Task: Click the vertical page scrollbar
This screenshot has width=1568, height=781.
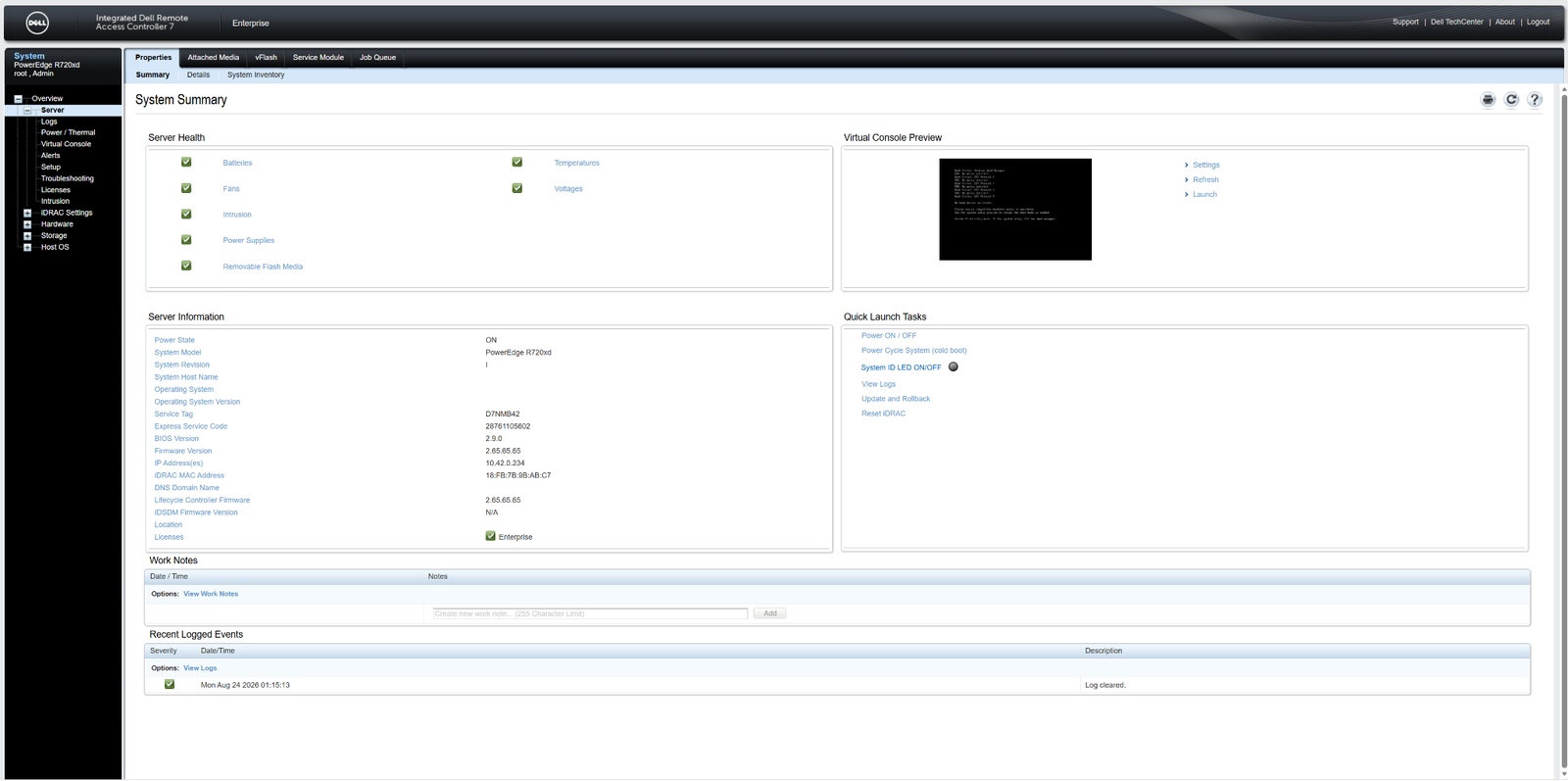Action: [1563, 431]
